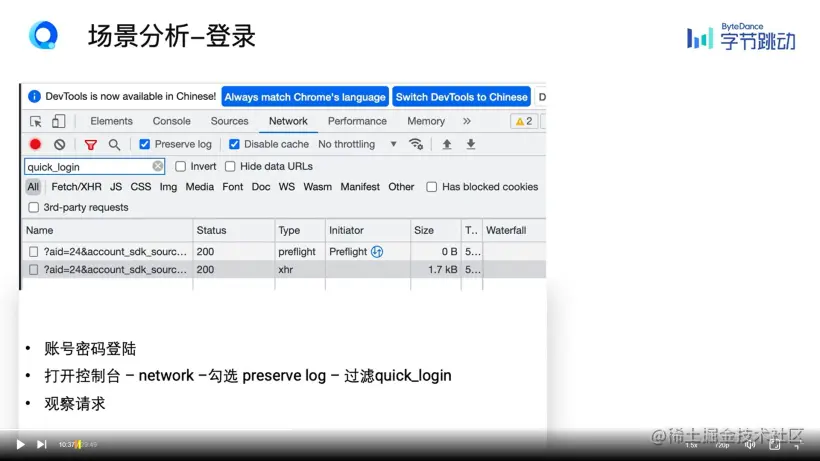The image size is (820, 461).
Task: Click the video fullscreen icon
Action: point(775,445)
